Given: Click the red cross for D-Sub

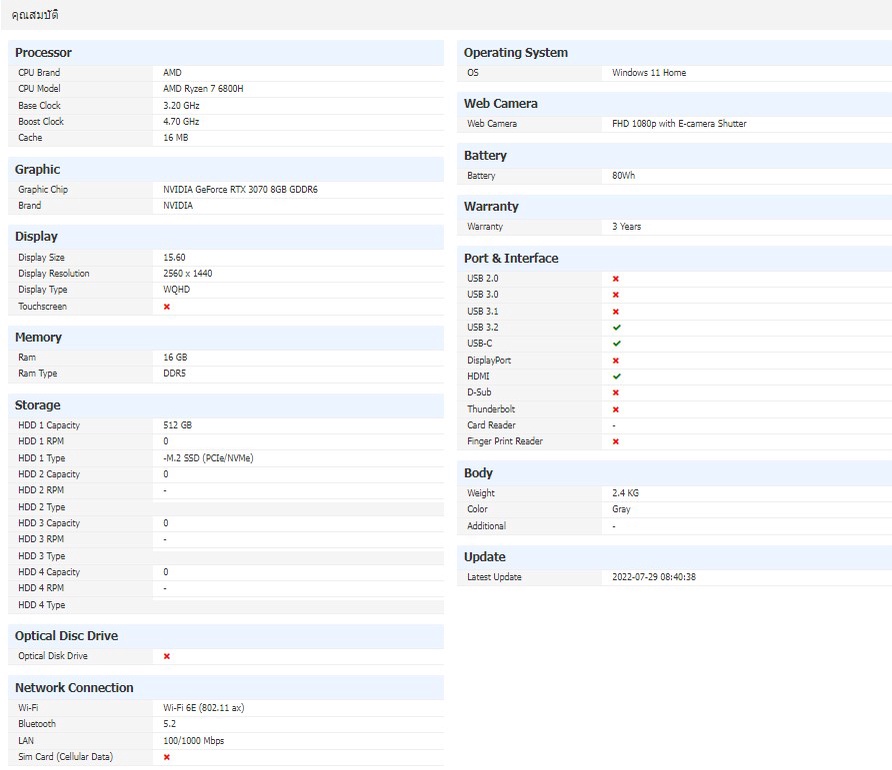Looking at the screenshot, I should 616,393.
